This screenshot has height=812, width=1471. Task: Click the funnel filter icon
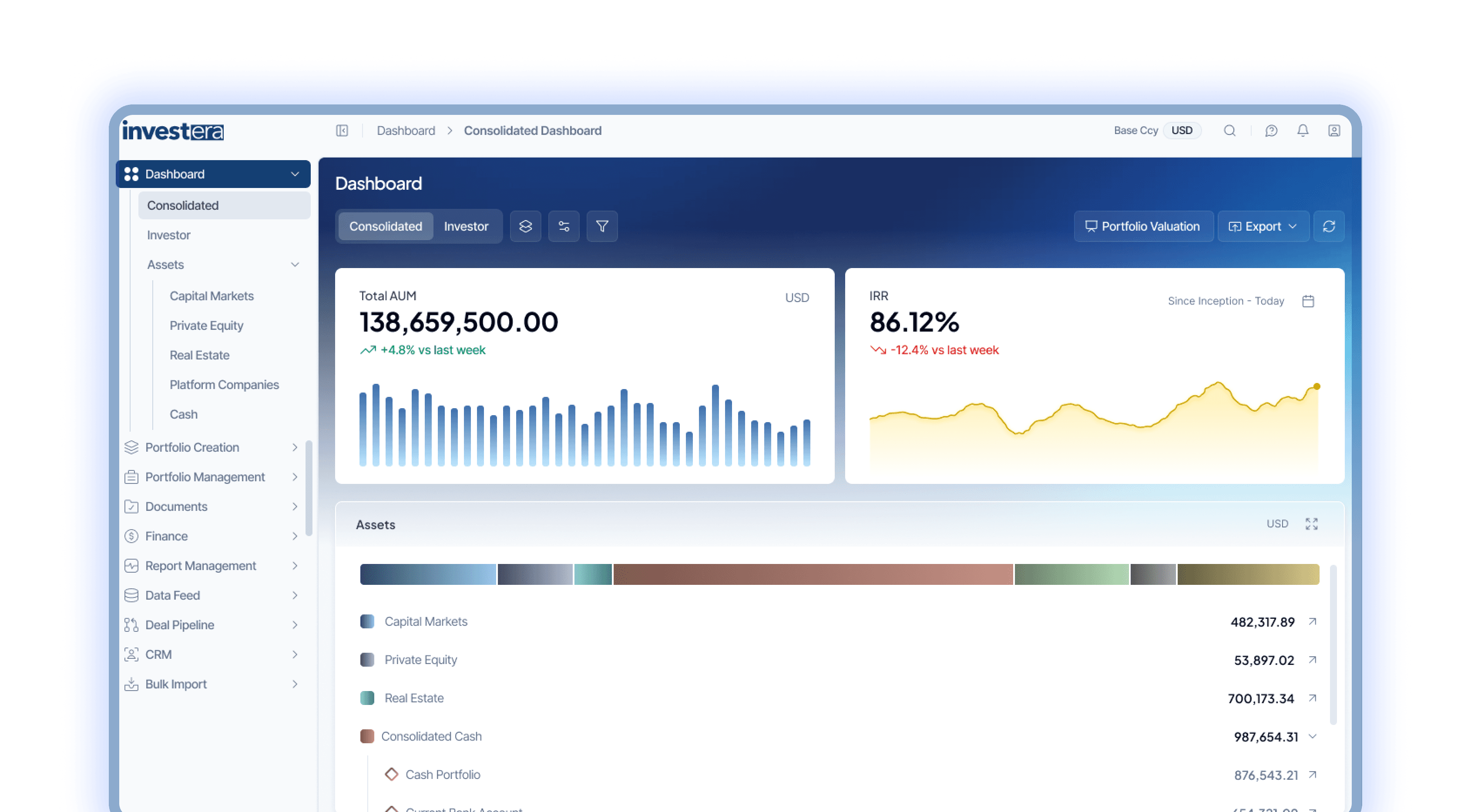(602, 226)
